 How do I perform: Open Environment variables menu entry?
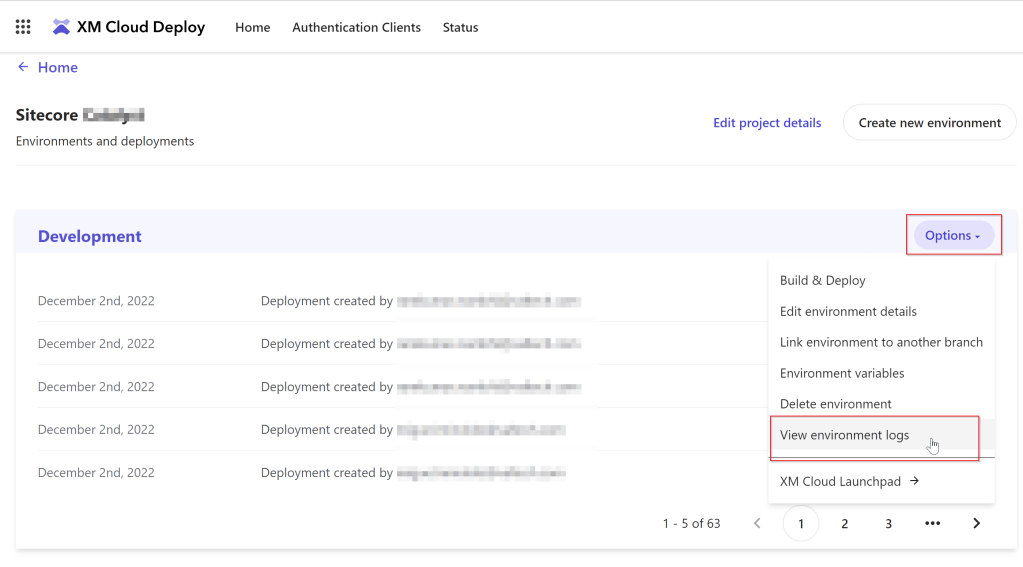[x=842, y=373]
